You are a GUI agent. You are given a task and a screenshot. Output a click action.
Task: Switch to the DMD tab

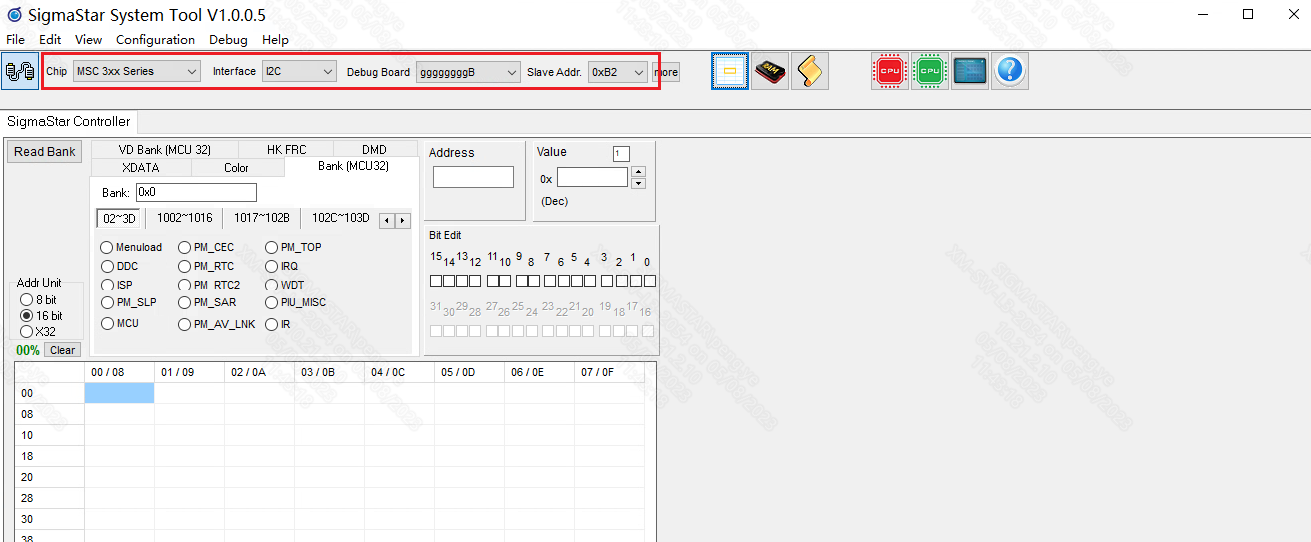(x=374, y=150)
